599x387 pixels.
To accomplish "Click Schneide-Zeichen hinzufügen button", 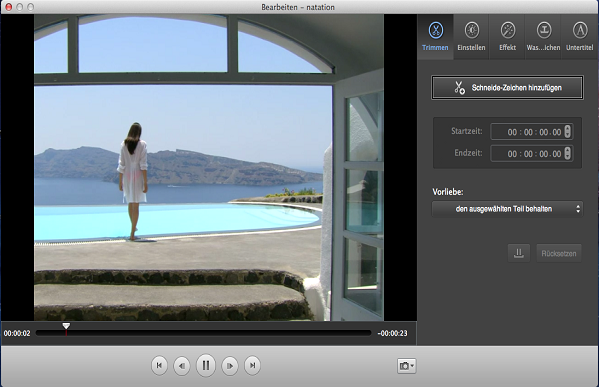I will pyautogui.click(x=507, y=87).
